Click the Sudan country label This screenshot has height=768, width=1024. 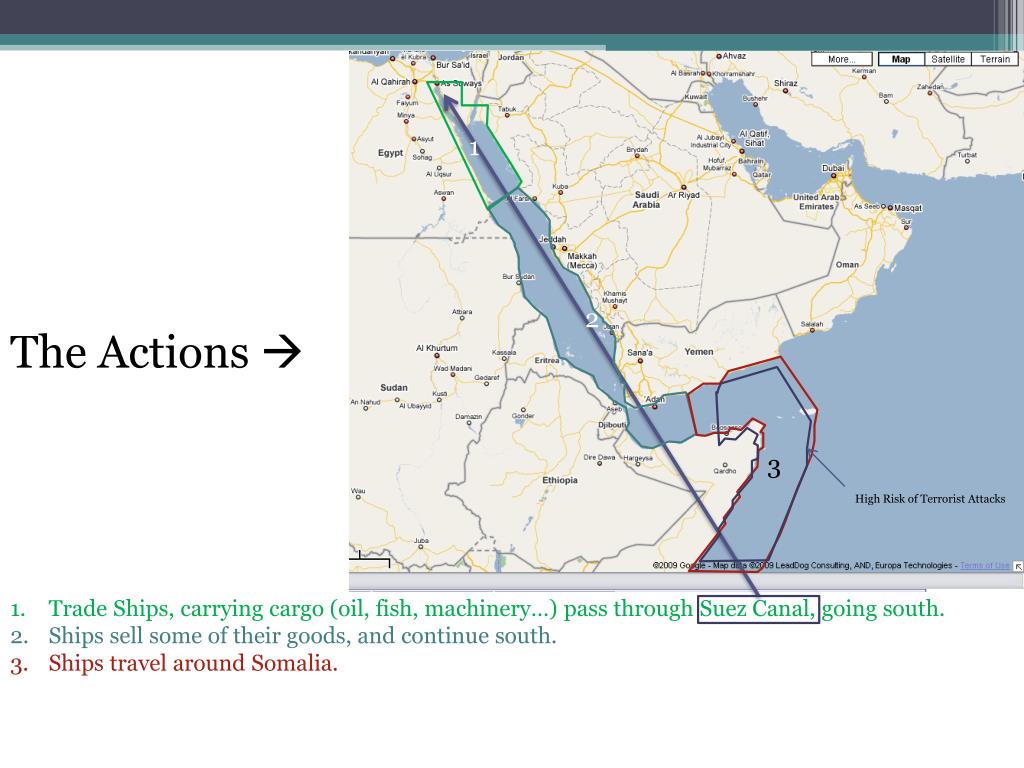pos(394,387)
